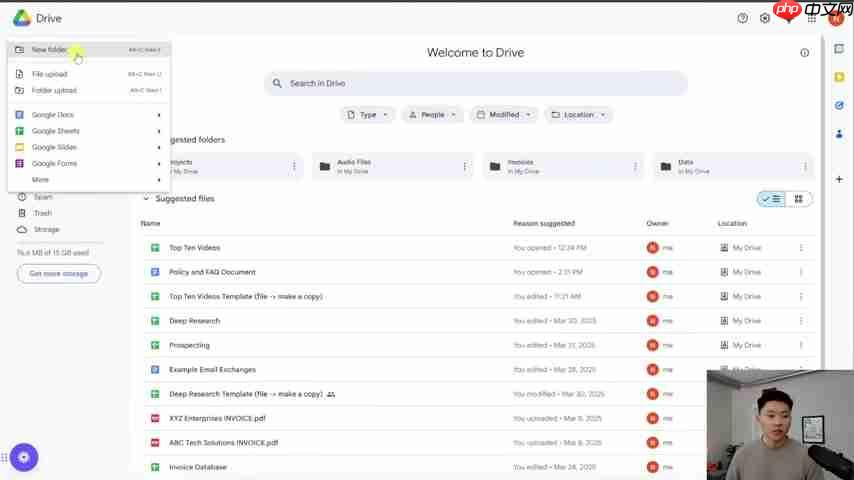Open the Location filter dropdown
This screenshot has width=854, height=480.
578,115
